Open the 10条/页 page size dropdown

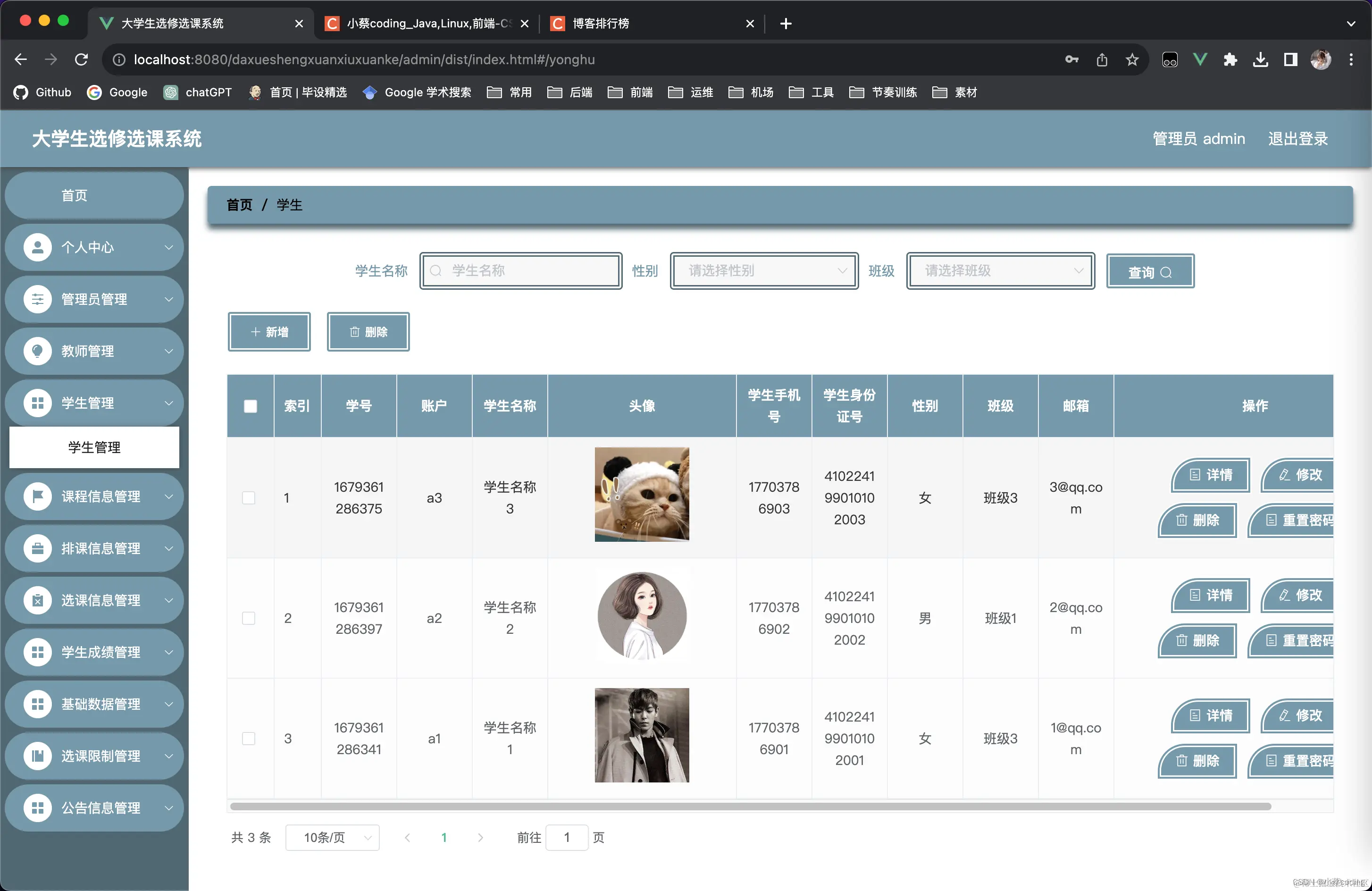(x=333, y=837)
